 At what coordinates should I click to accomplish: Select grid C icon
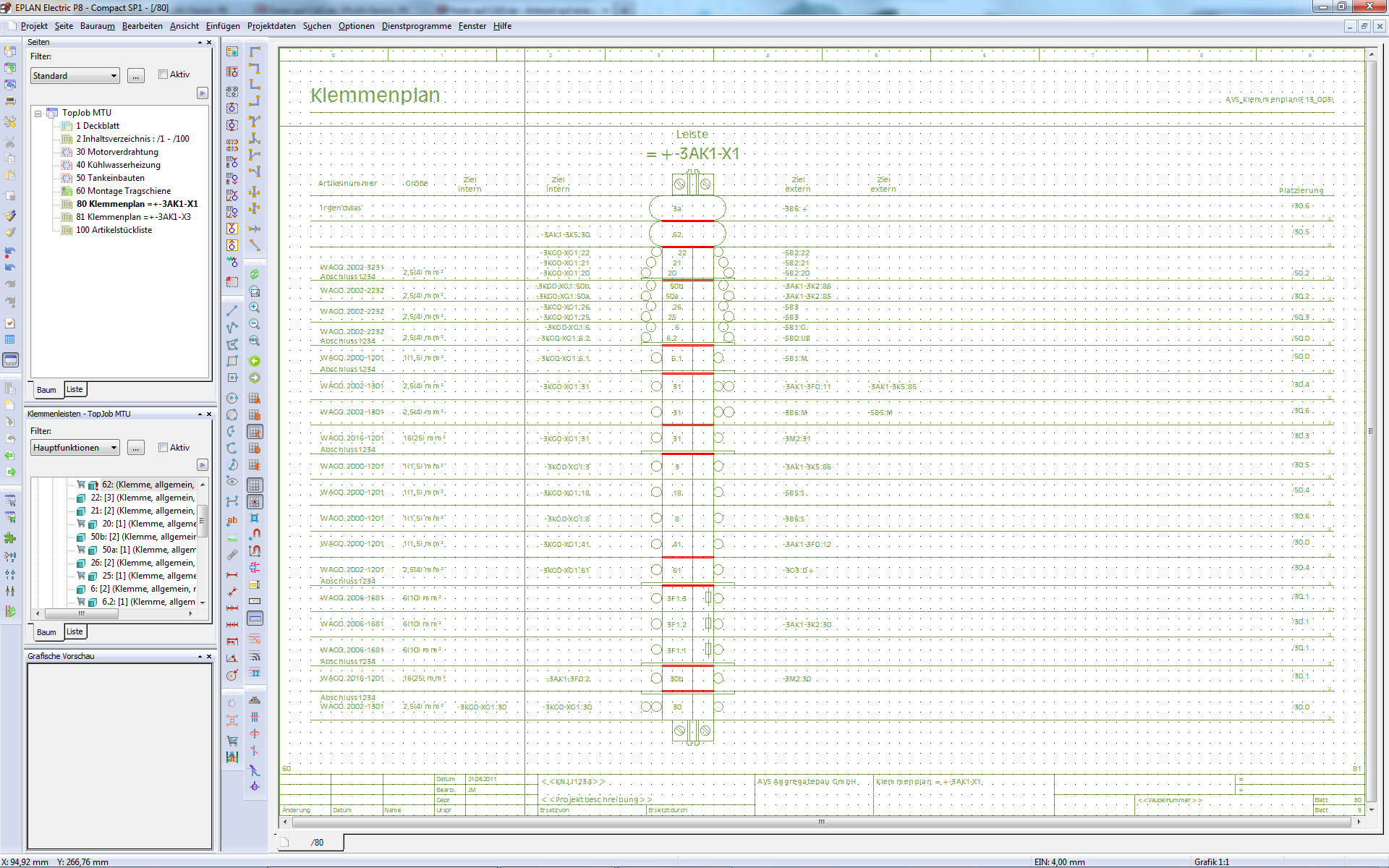click(255, 432)
